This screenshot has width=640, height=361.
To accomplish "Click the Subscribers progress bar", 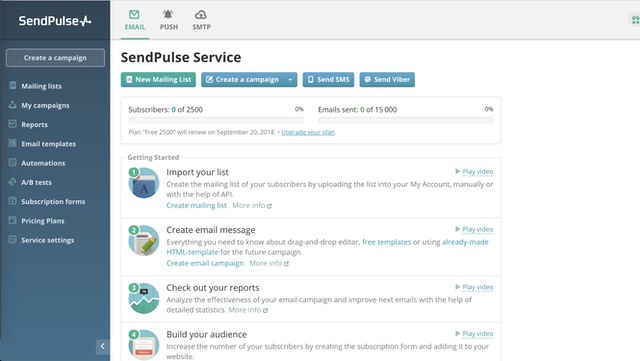I will coord(216,120).
